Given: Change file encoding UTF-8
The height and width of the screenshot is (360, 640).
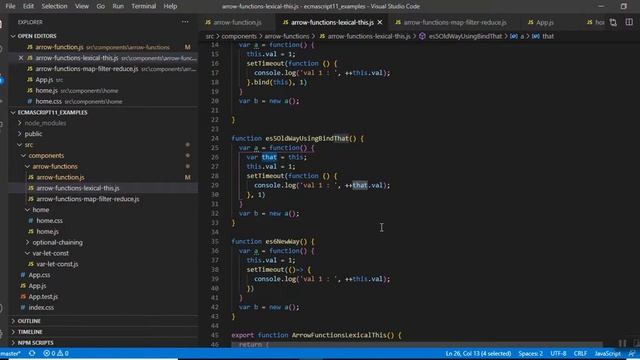Looking at the screenshot, I should [x=558, y=353].
